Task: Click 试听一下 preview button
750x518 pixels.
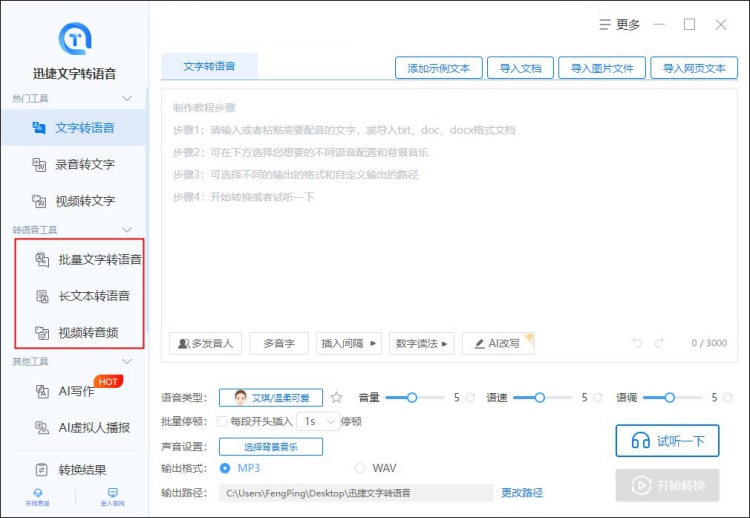Action: coord(667,441)
